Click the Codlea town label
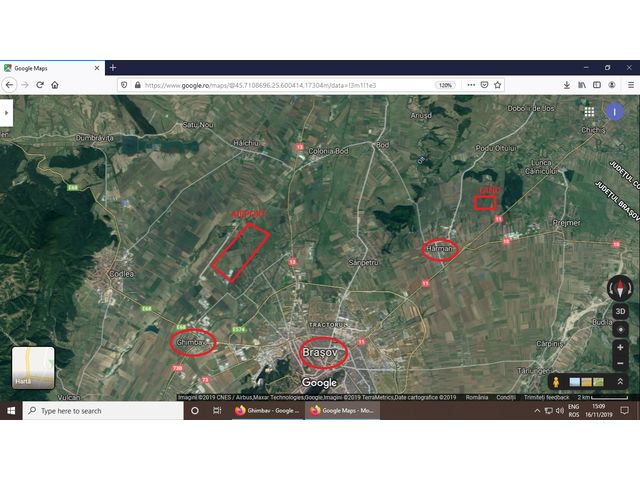The width and height of the screenshot is (640, 480). point(121,274)
